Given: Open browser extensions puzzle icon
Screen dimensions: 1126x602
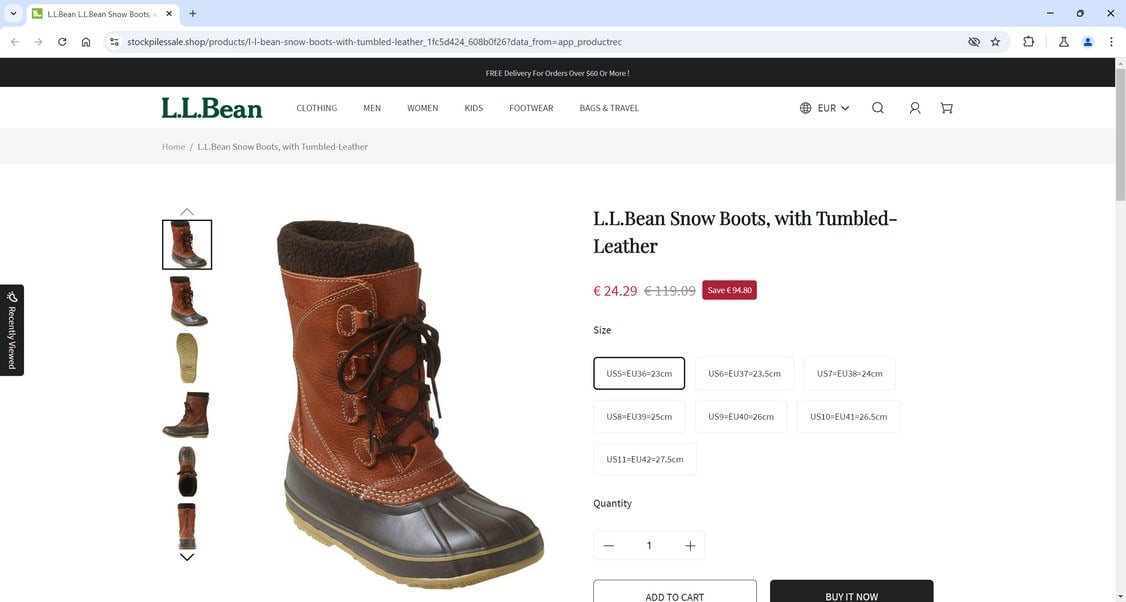Looking at the screenshot, I should coord(1029,42).
